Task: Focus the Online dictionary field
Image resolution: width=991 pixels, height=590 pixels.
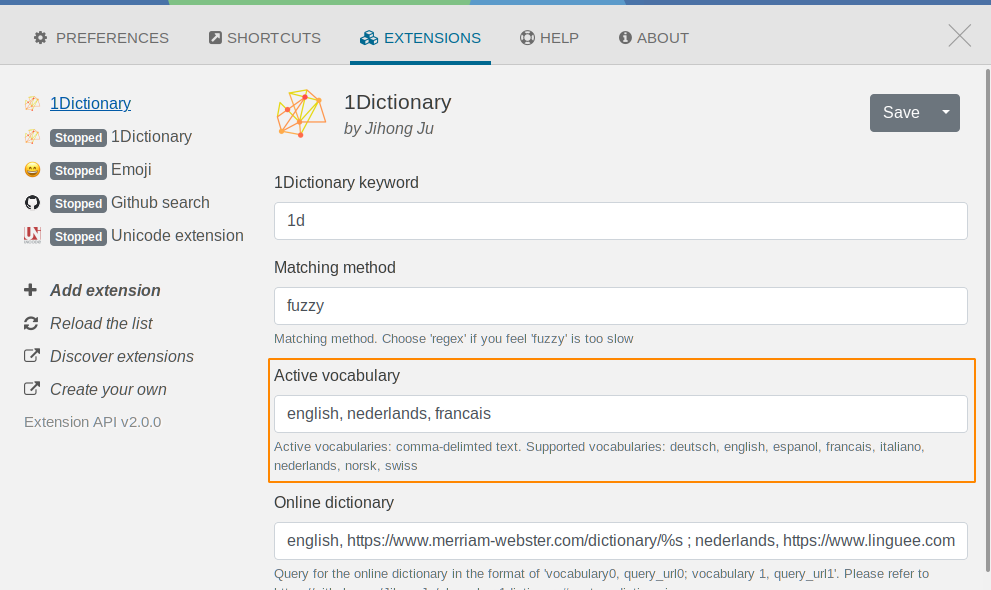Action: pyautogui.click(x=621, y=541)
